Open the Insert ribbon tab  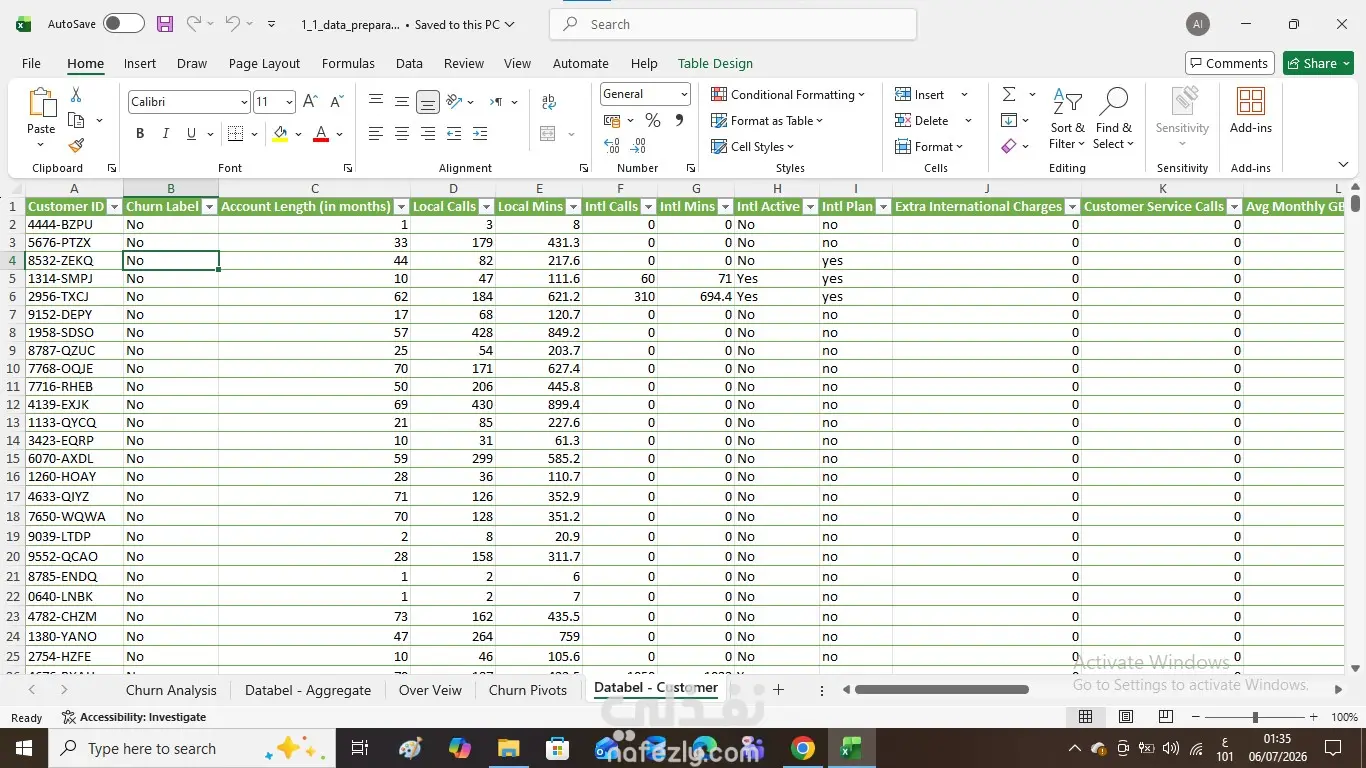[140, 63]
